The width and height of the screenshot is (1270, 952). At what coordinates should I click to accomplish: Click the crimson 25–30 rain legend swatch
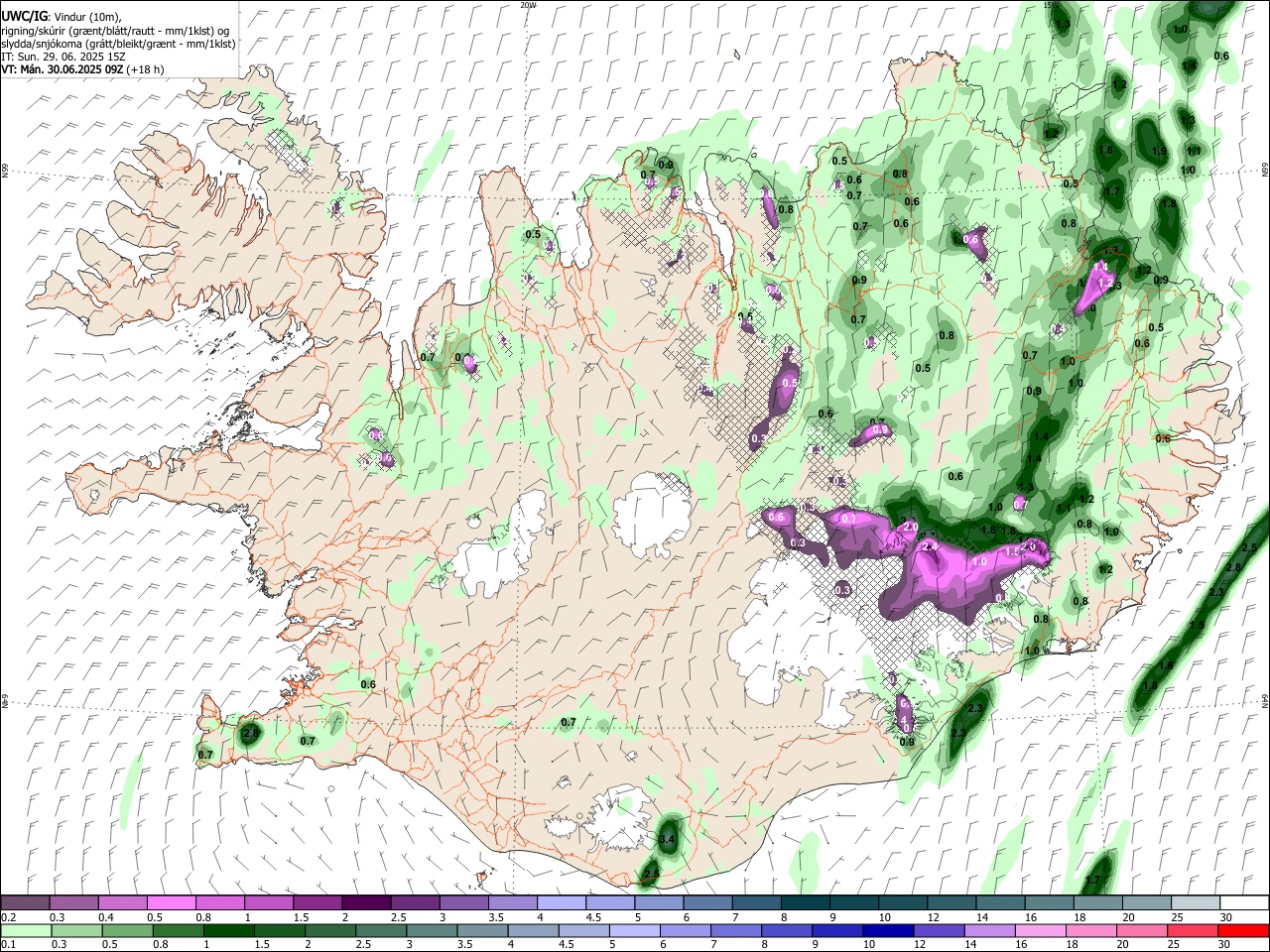(x=1195, y=930)
